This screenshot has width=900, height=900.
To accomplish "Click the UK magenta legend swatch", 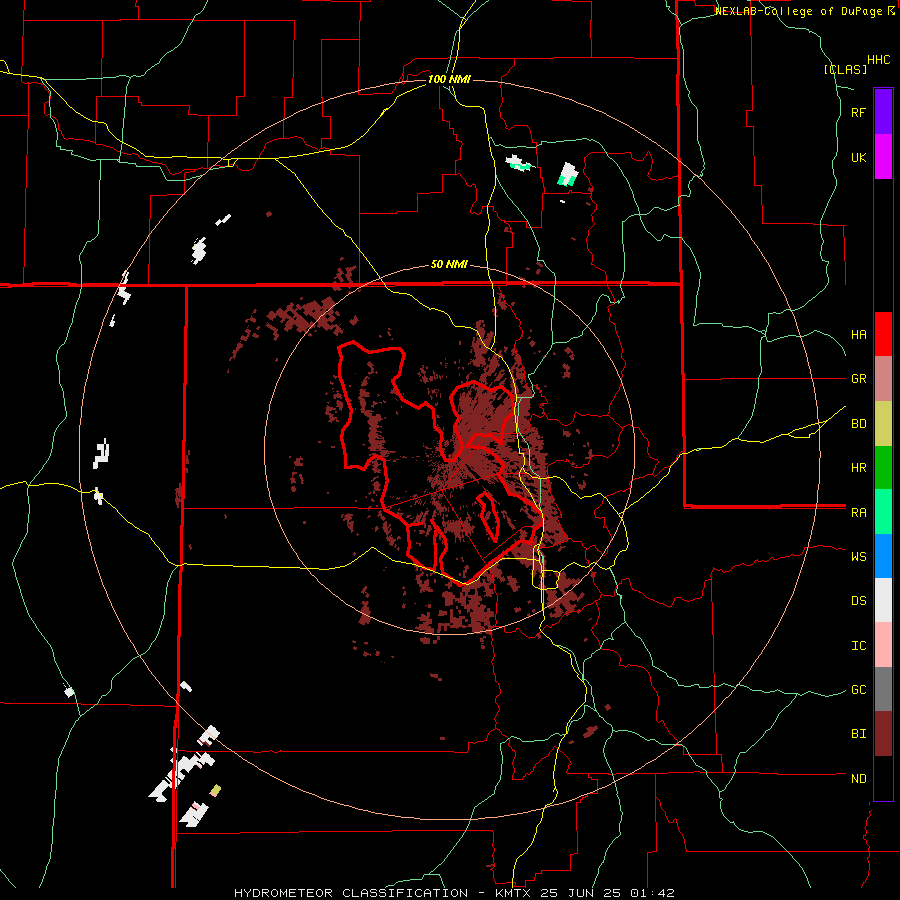I will [x=883, y=156].
